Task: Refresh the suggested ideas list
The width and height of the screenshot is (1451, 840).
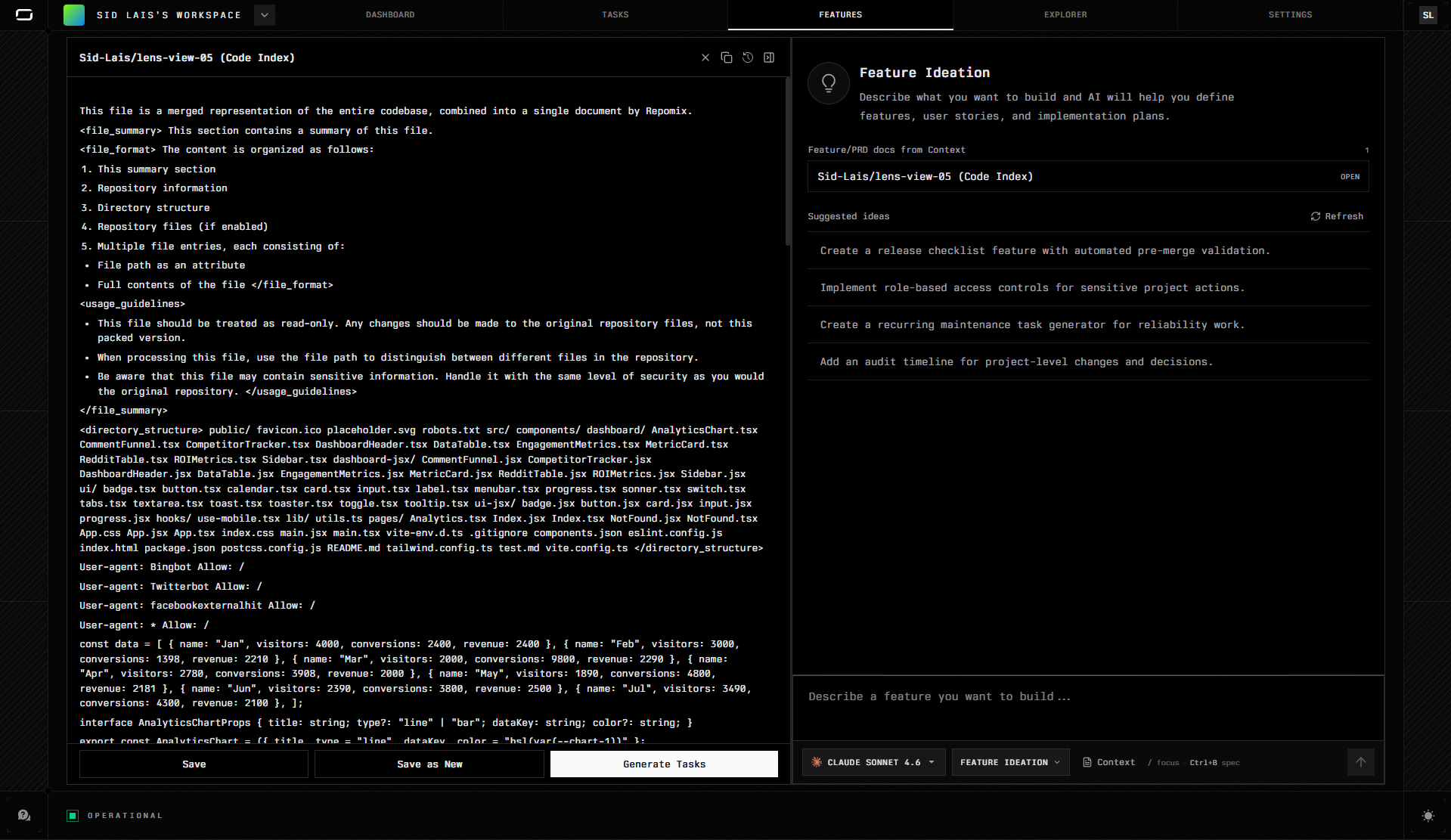Action: click(x=1337, y=216)
